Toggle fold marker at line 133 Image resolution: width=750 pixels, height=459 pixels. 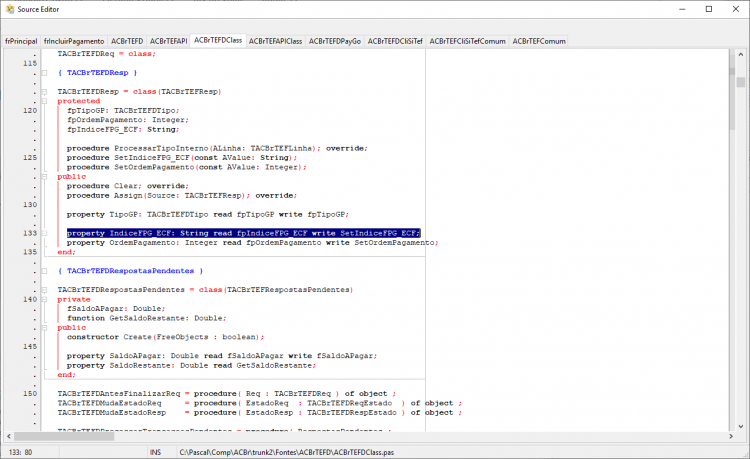pos(44,233)
